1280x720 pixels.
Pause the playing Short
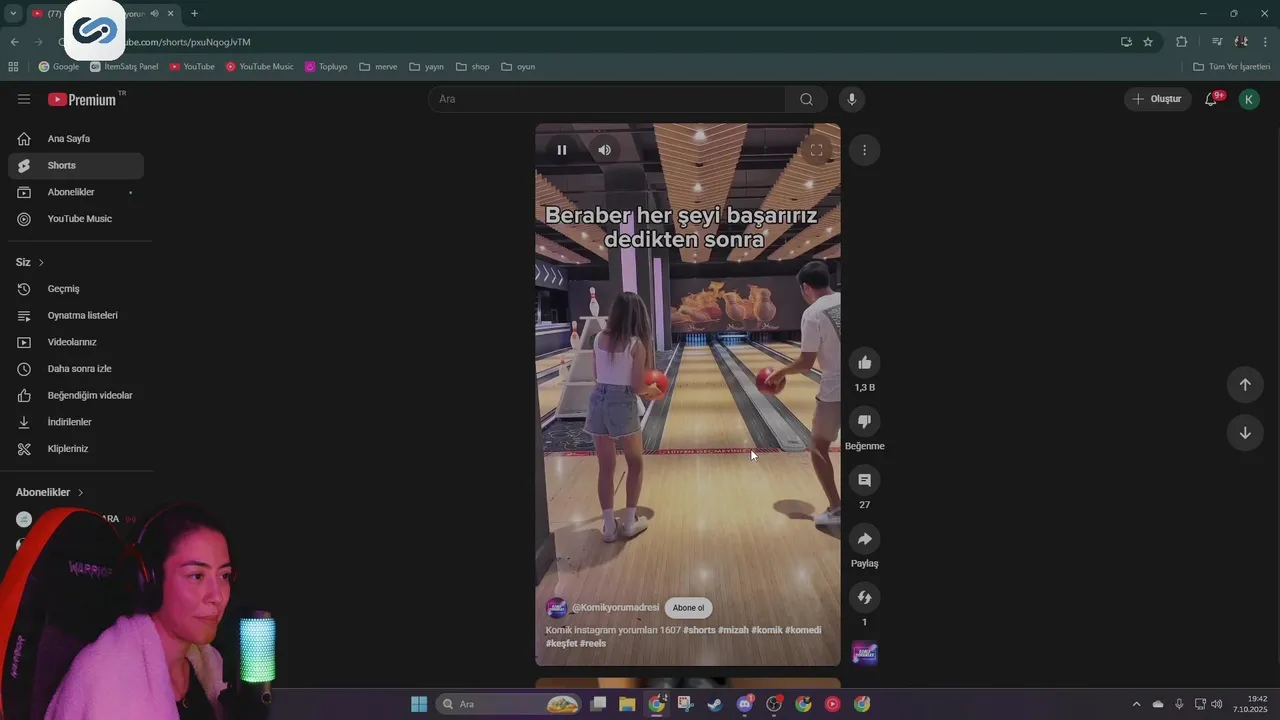click(x=562, y=150)
